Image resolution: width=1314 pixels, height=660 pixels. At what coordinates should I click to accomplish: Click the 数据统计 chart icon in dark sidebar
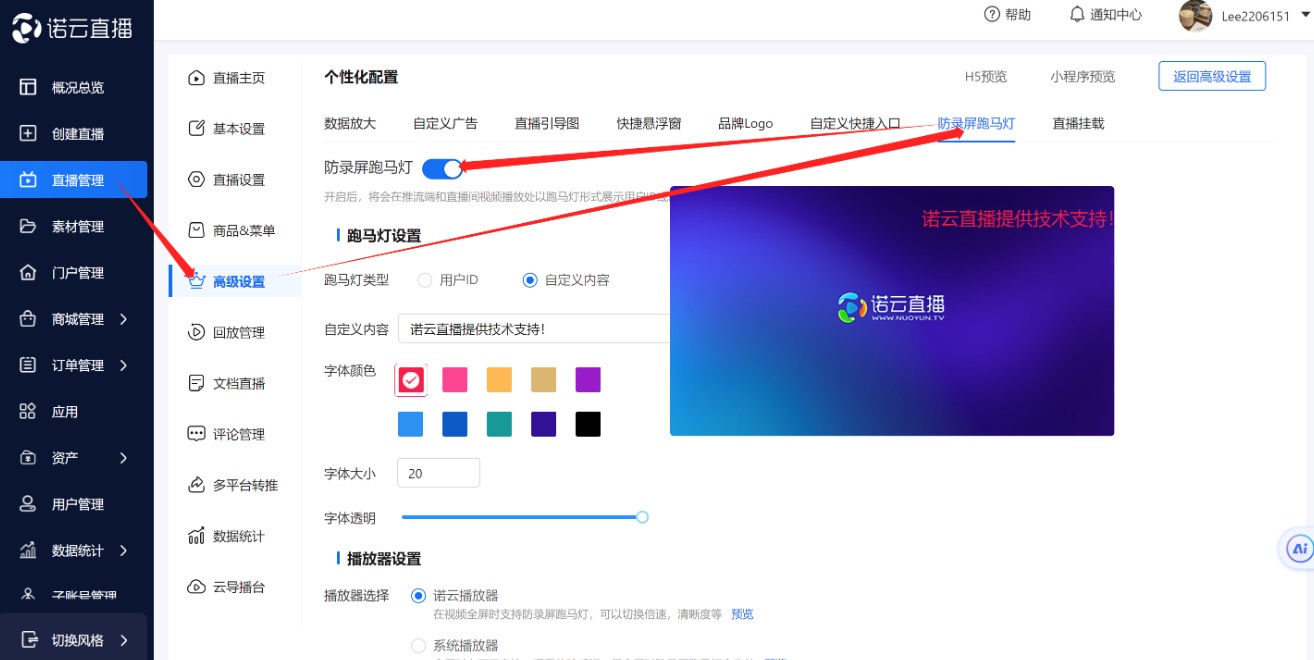pos(28,550)
